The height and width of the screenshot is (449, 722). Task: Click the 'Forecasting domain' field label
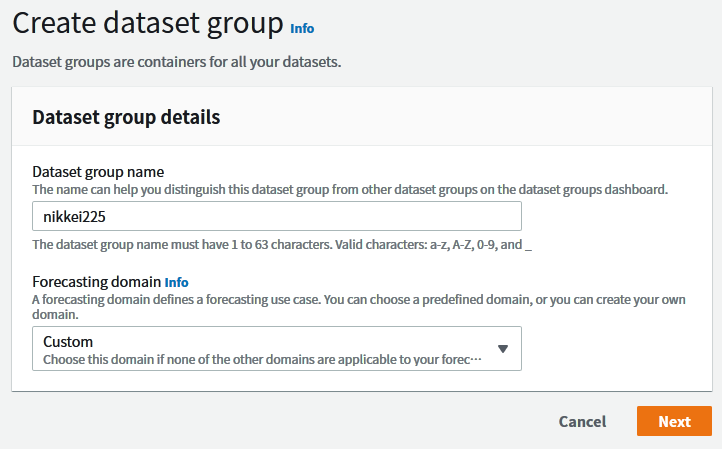point(96,282)
